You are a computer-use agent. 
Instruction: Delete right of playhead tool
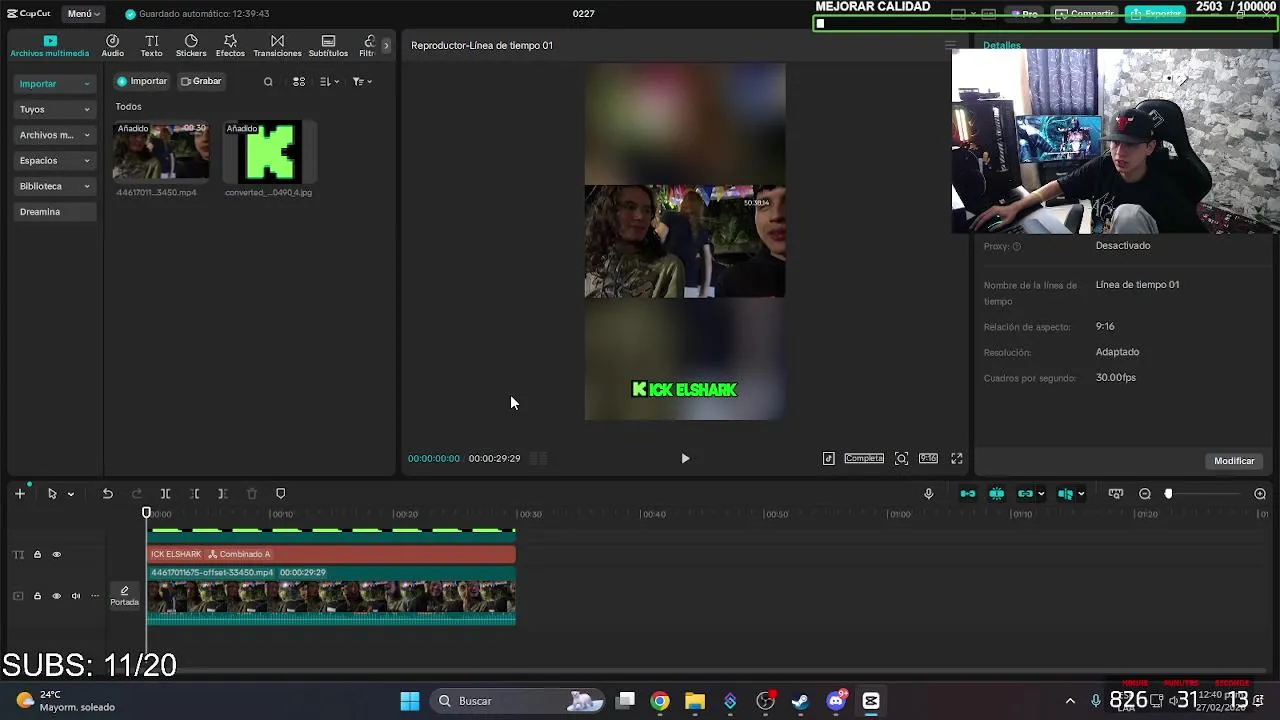pos(222,494)
